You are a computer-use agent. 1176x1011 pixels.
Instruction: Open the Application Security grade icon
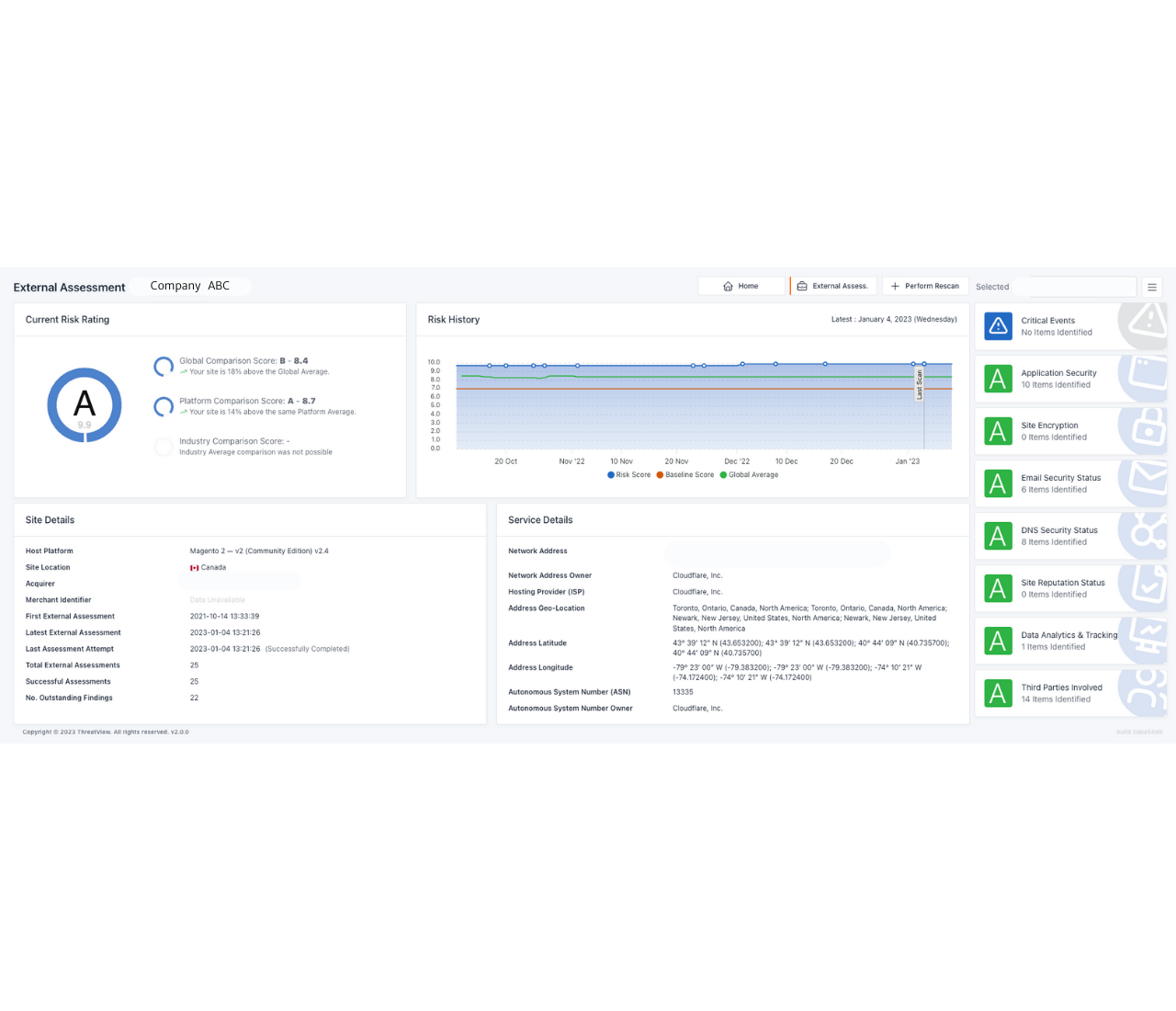pyautogui.click(x=998, y=379)
